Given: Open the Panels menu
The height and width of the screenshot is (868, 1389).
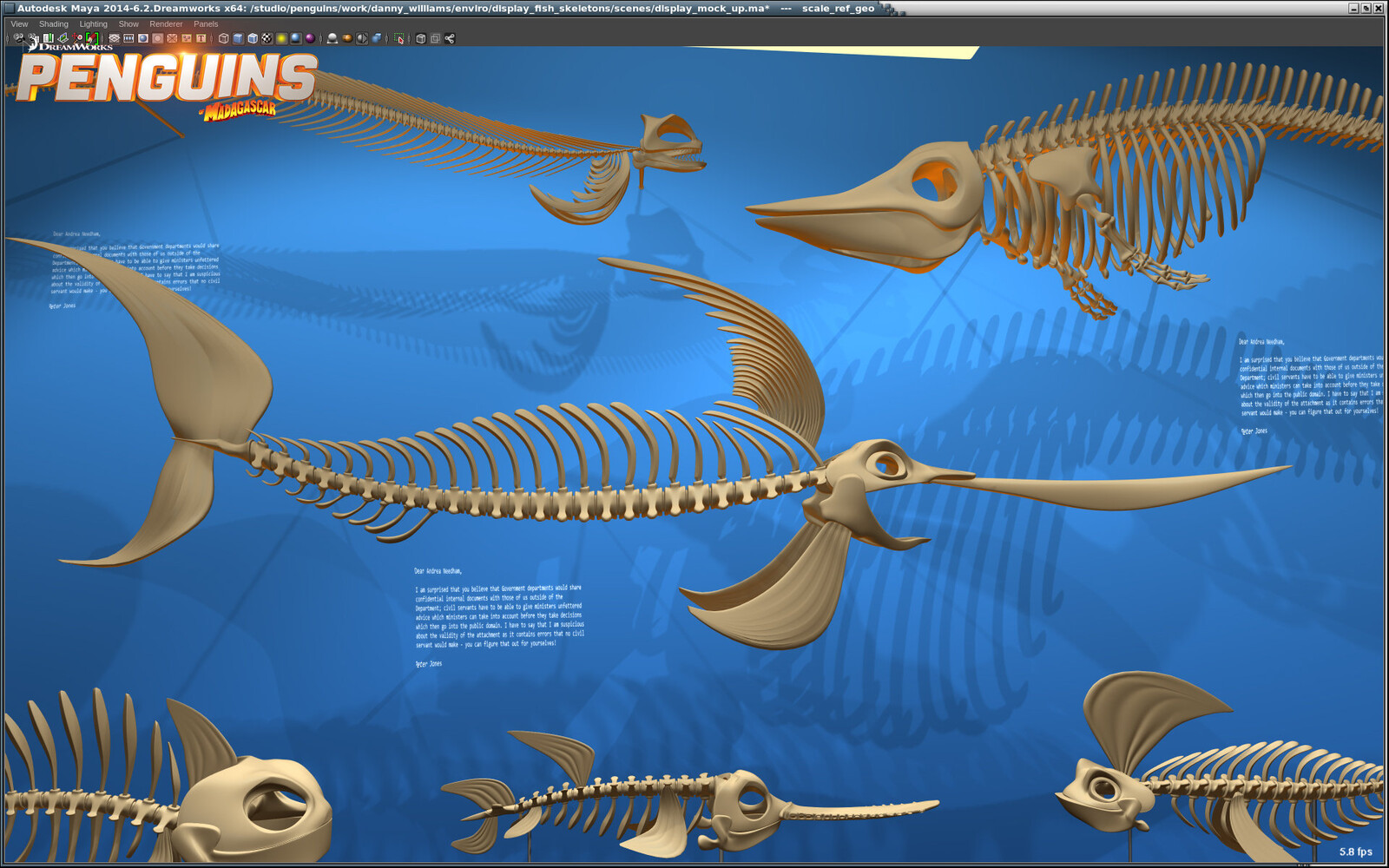Looking at the screenshot, I should [206, 24].
